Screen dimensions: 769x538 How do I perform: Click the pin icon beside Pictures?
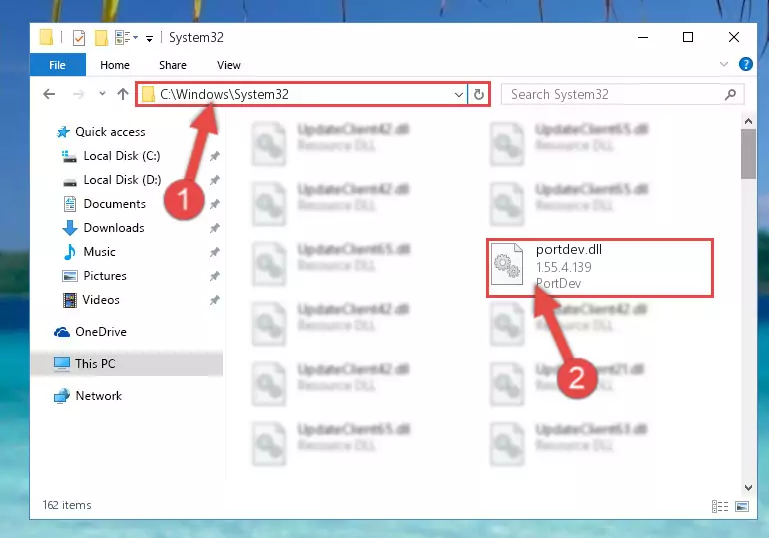click(x=214, y=276)
